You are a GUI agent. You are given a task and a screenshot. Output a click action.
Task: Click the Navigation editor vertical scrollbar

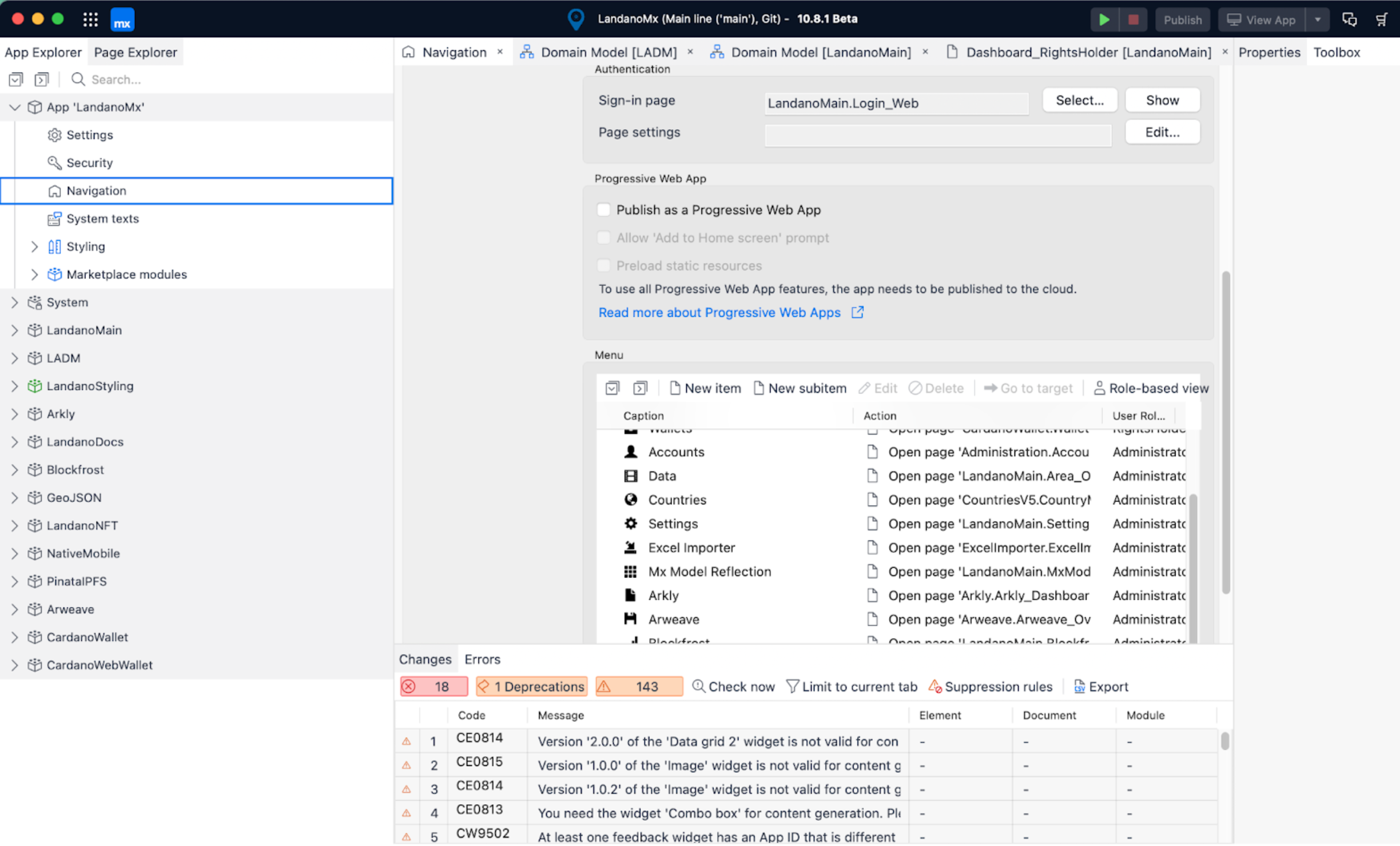(1226, 432)
